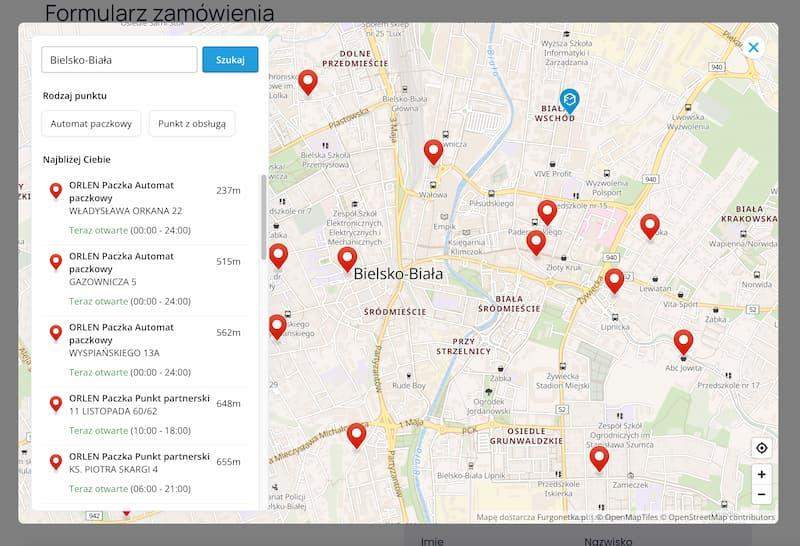Select partner point at 11 Listopada 60/62
The height and width of the screenshot is (546, 800).
pos(145,414)
